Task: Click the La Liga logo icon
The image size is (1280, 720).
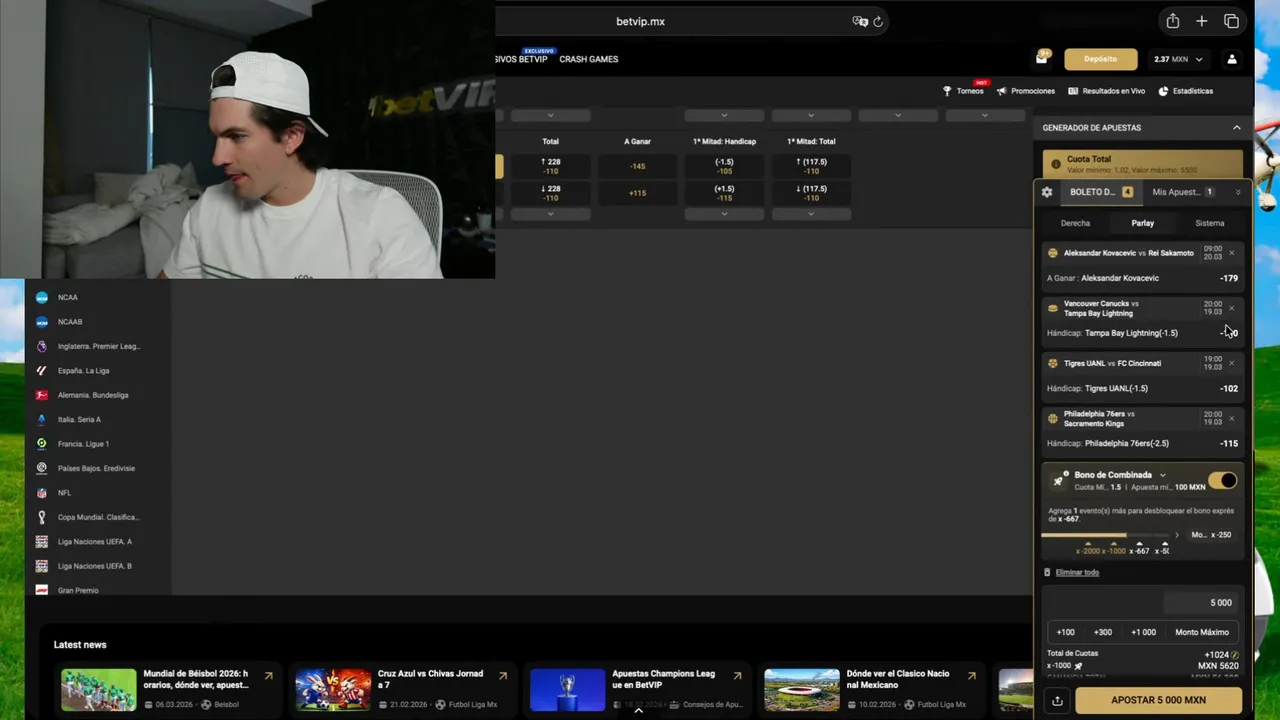Action: coord(42,371)
